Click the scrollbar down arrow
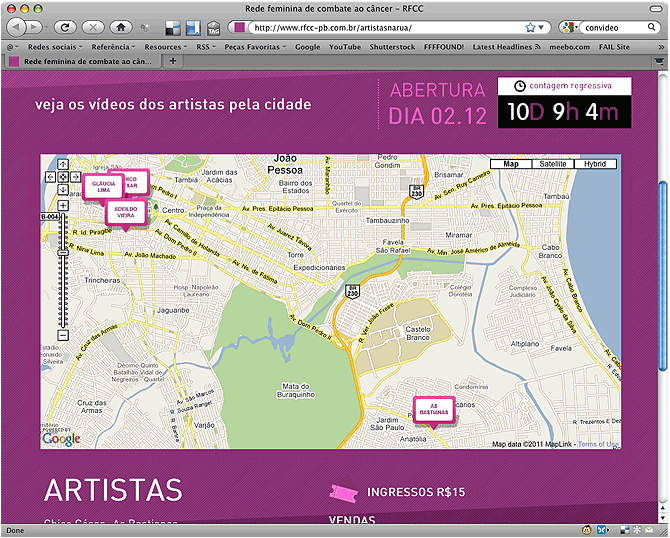Screen dimensions: 670x538 [663, 517]
